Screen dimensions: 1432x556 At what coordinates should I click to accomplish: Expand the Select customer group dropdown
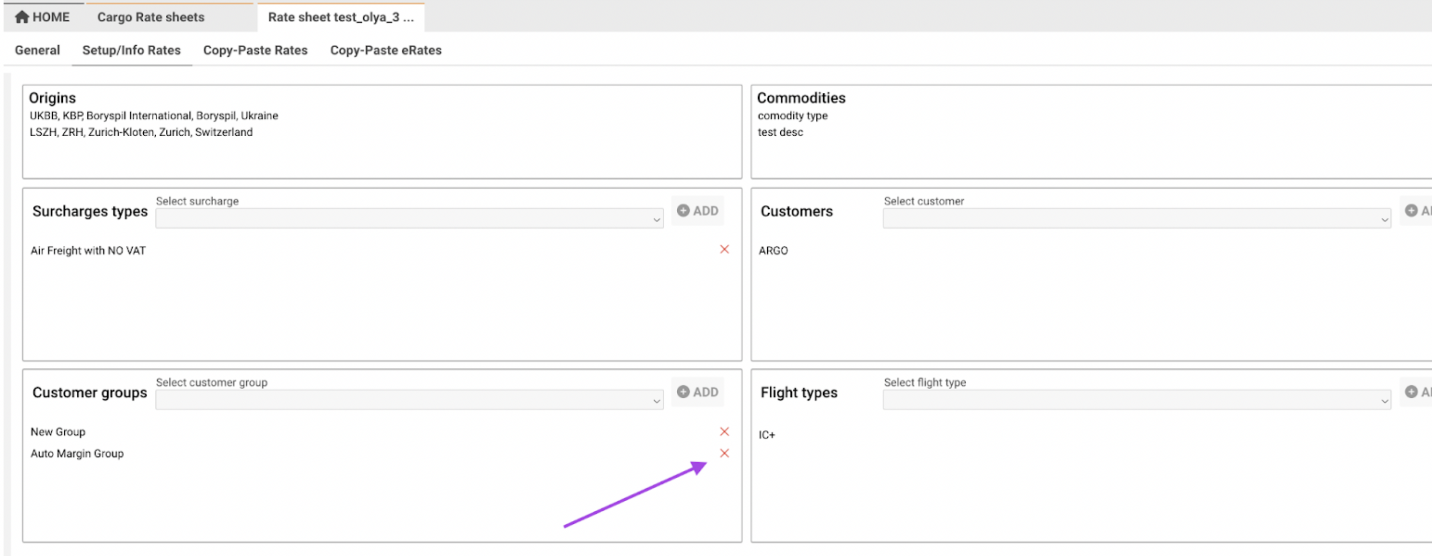pyautogui.click(x=409, y=401)
